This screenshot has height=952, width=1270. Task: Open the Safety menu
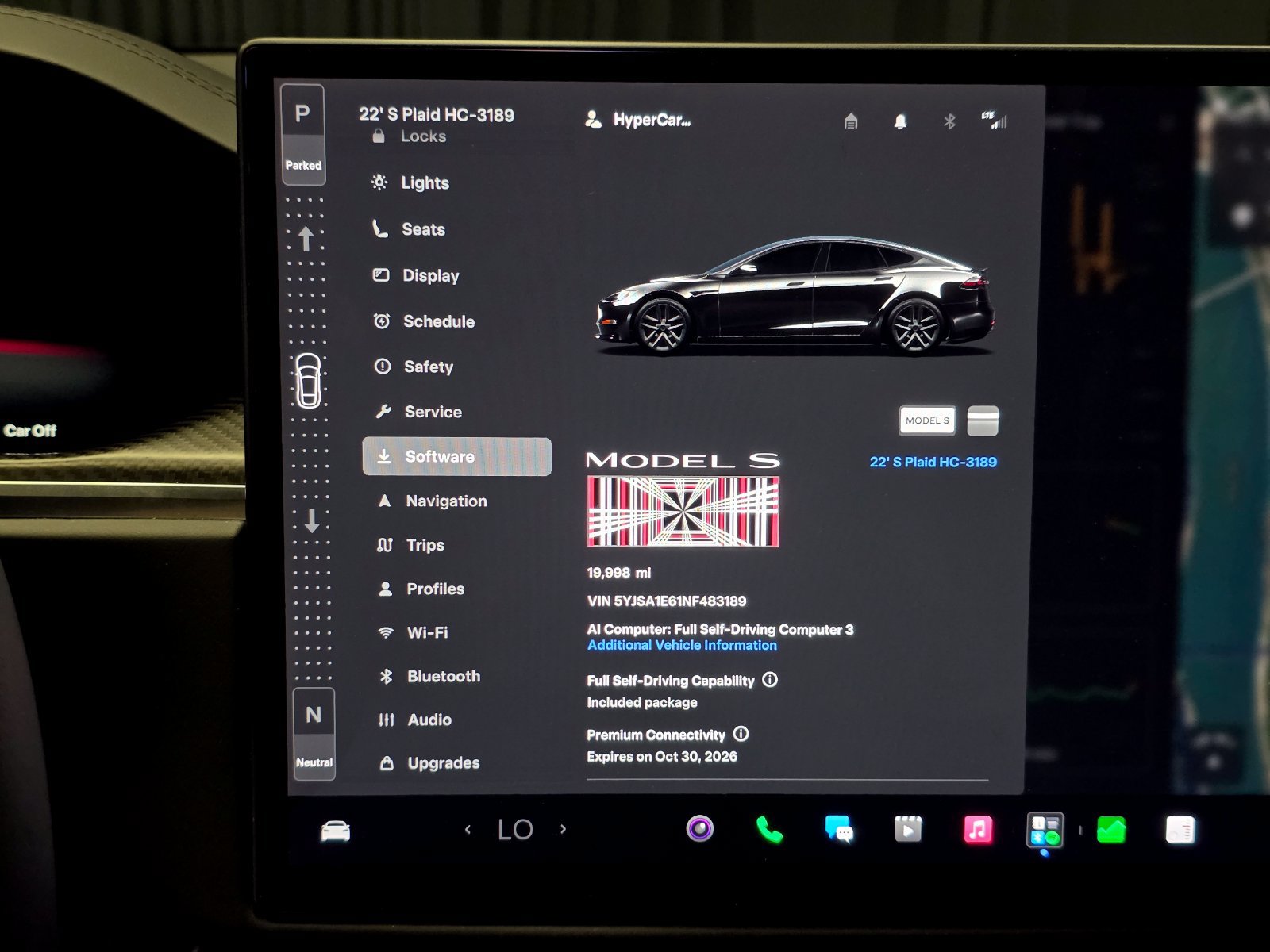[x=414, y=367]
